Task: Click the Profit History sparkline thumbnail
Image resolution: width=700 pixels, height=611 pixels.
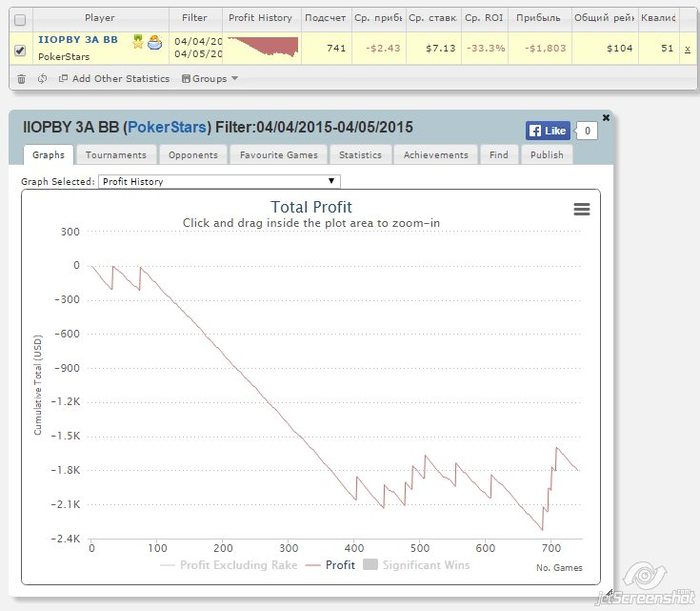Action: click(x=263, y=47)
